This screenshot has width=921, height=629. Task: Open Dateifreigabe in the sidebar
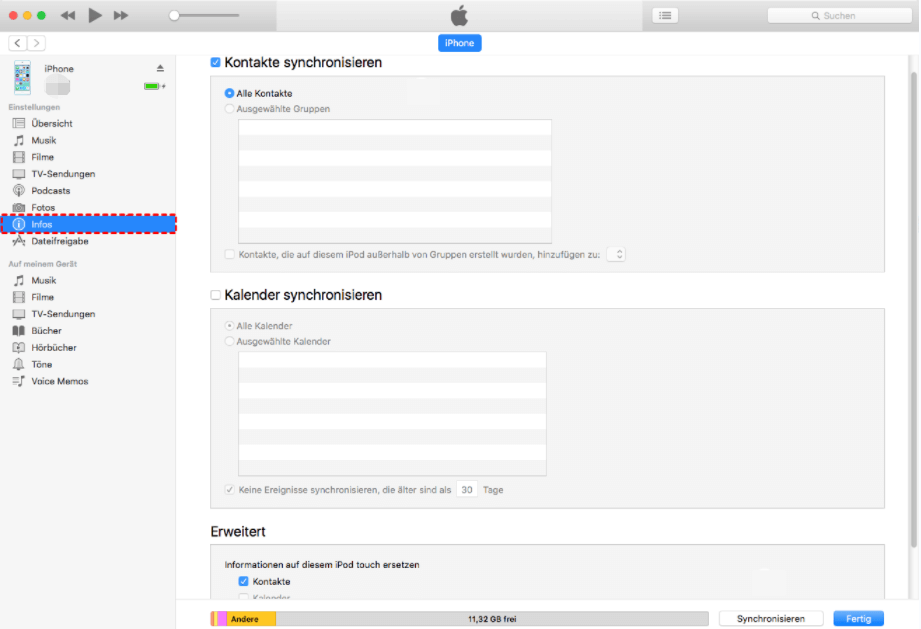point(59,241)
